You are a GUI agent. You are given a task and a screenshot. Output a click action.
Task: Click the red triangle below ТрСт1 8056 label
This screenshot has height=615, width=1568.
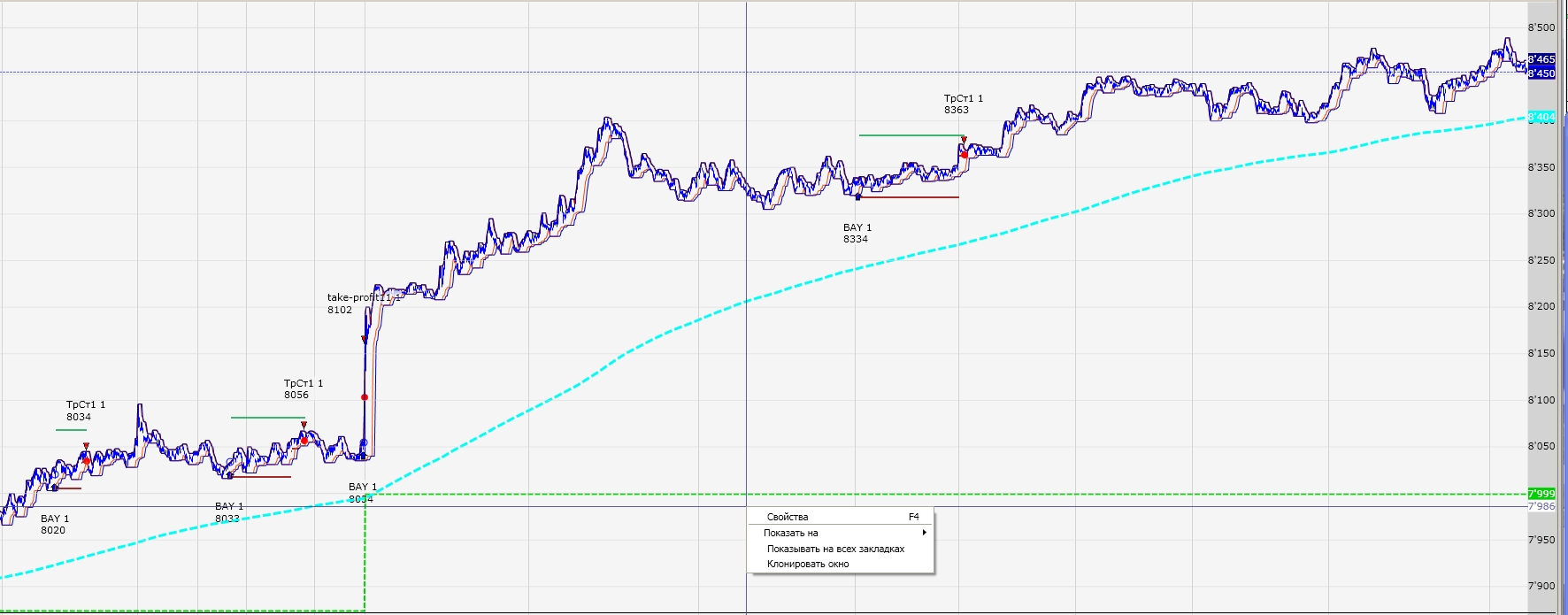point(304,426)
